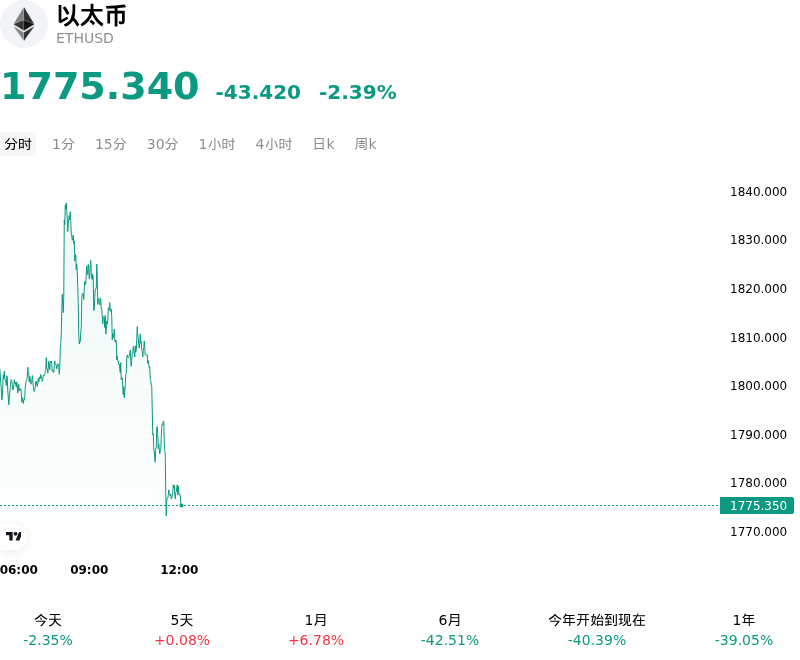Choose the 1年 performance range

click(x=743, y=630)
